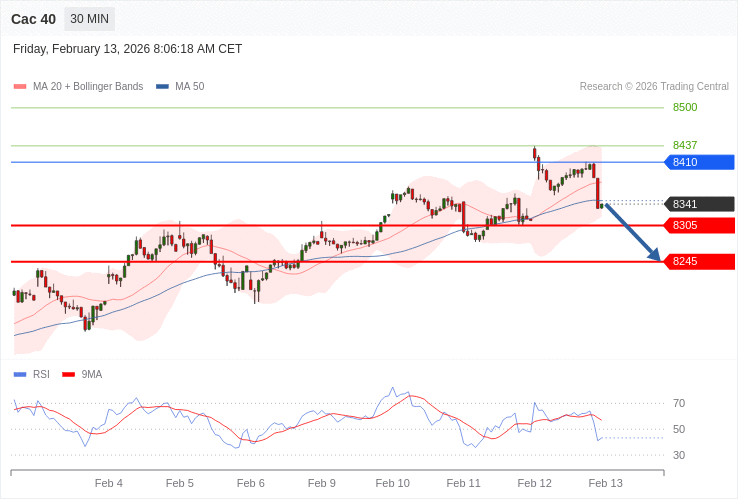Viewport: 738px width, 500px height.
Task: Click the RSI 70 level label
Action: pyautogui.click(x=679, y=404)
